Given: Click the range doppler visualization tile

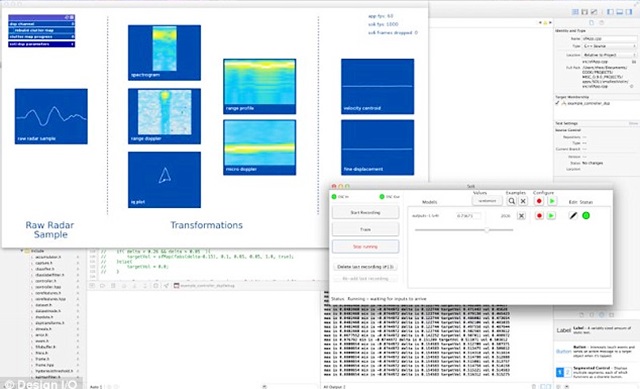Looking at the screenshot, I should pos(164,116).
